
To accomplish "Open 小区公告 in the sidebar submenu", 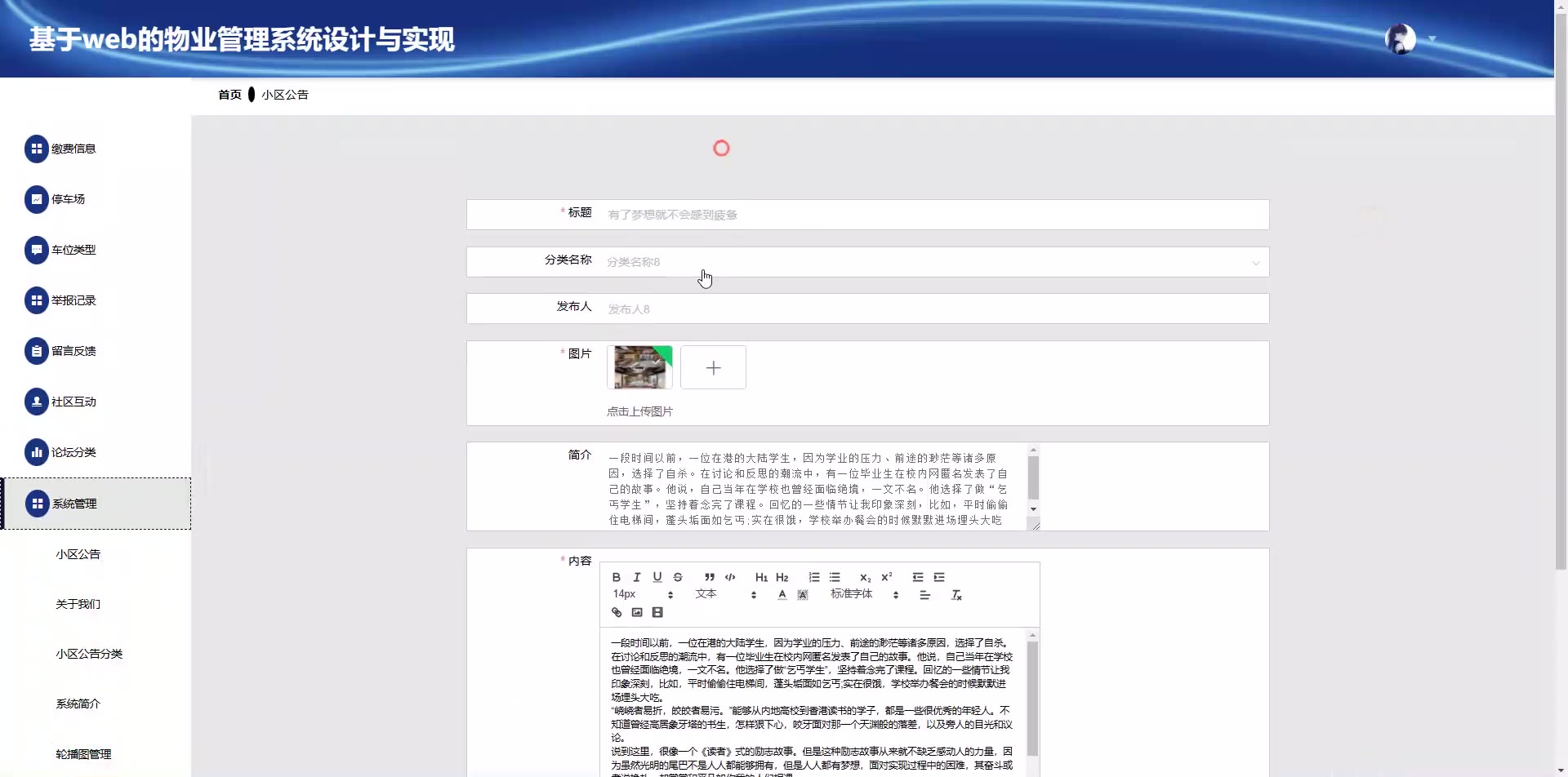I will pos(78,554).
